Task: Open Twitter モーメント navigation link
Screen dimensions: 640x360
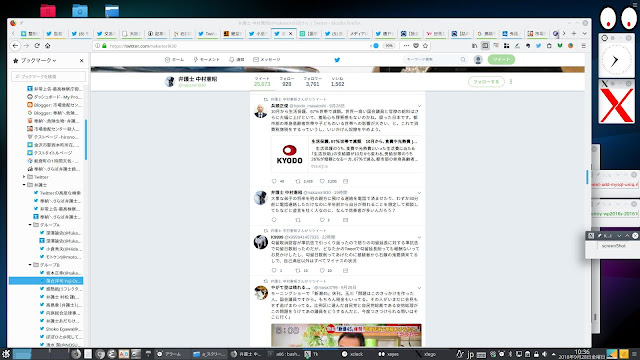Action: pyautogui.click(x=207, y=60)
